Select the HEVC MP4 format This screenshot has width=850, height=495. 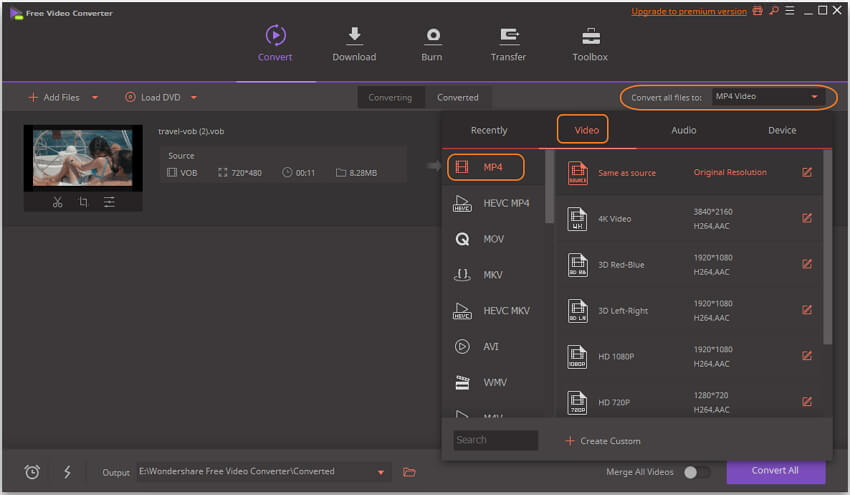point(493,203)
